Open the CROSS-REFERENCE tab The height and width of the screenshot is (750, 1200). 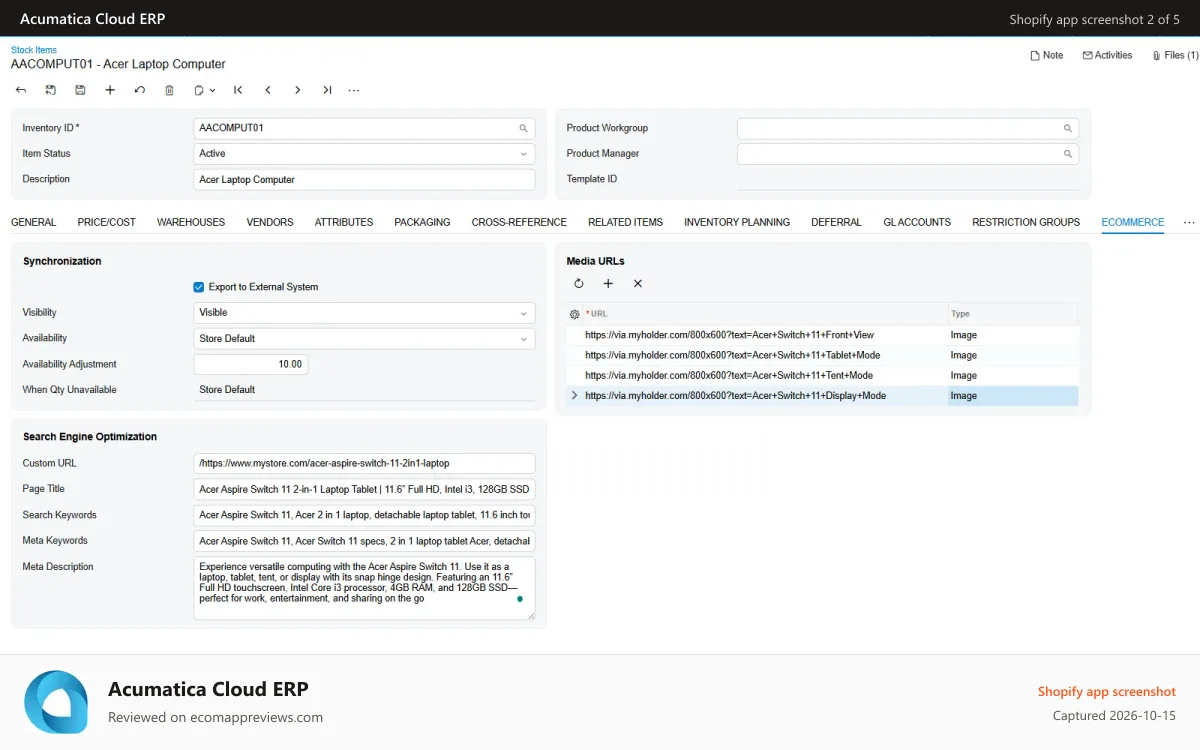point(519,222)
